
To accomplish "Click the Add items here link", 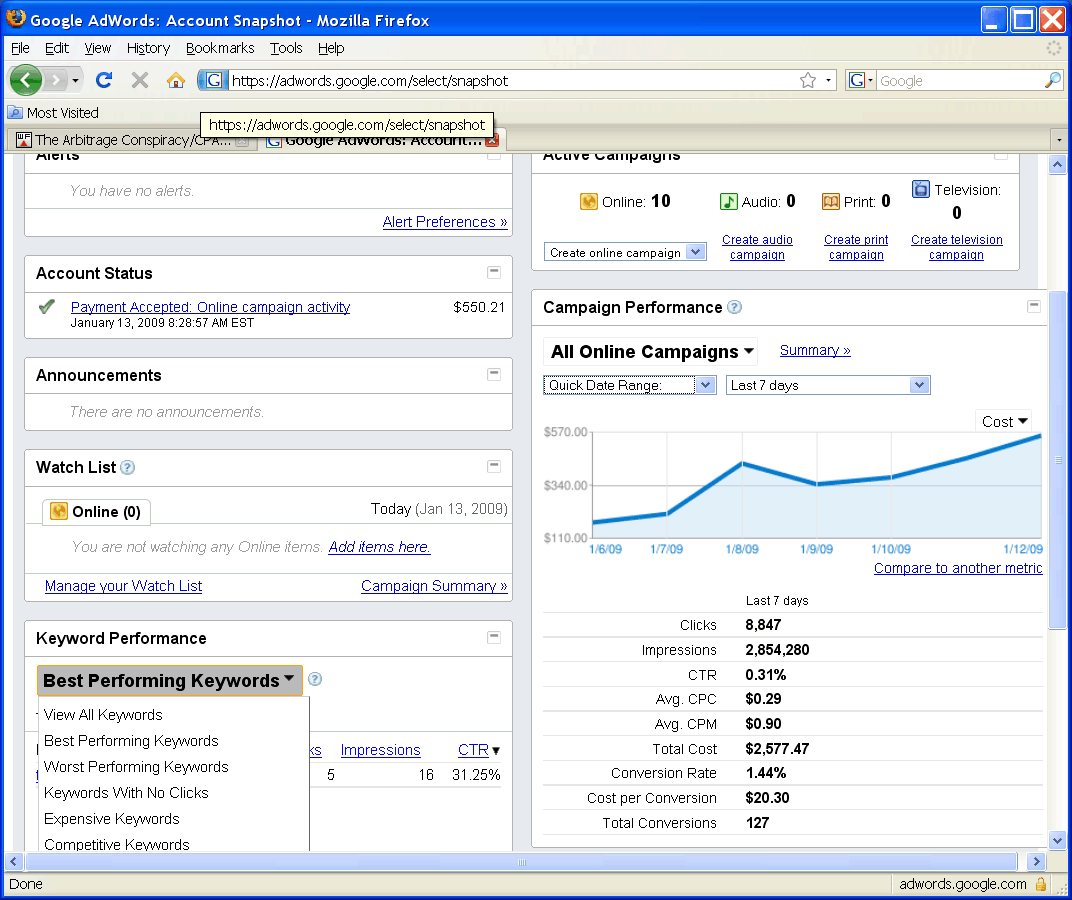I will click(379, 546).
